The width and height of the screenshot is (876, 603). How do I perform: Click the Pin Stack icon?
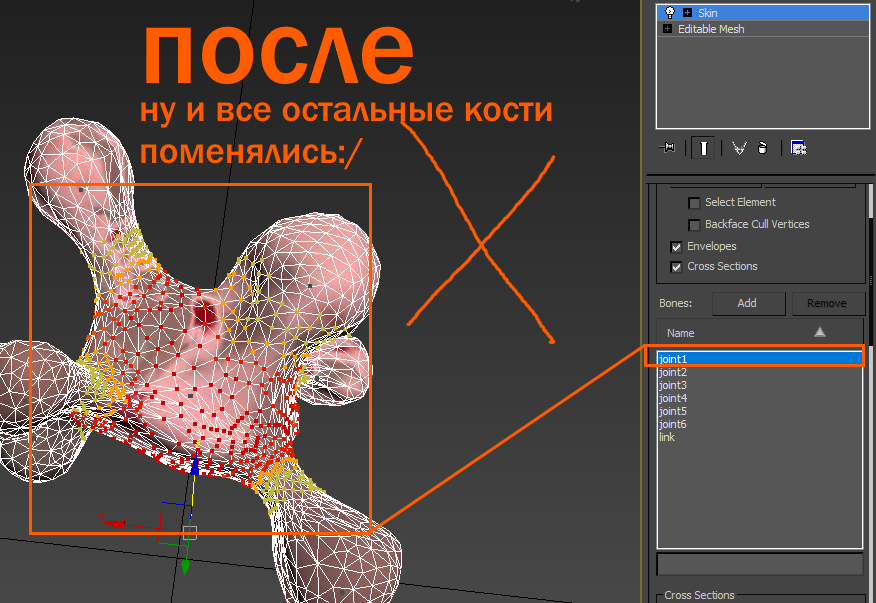point(668,148)
